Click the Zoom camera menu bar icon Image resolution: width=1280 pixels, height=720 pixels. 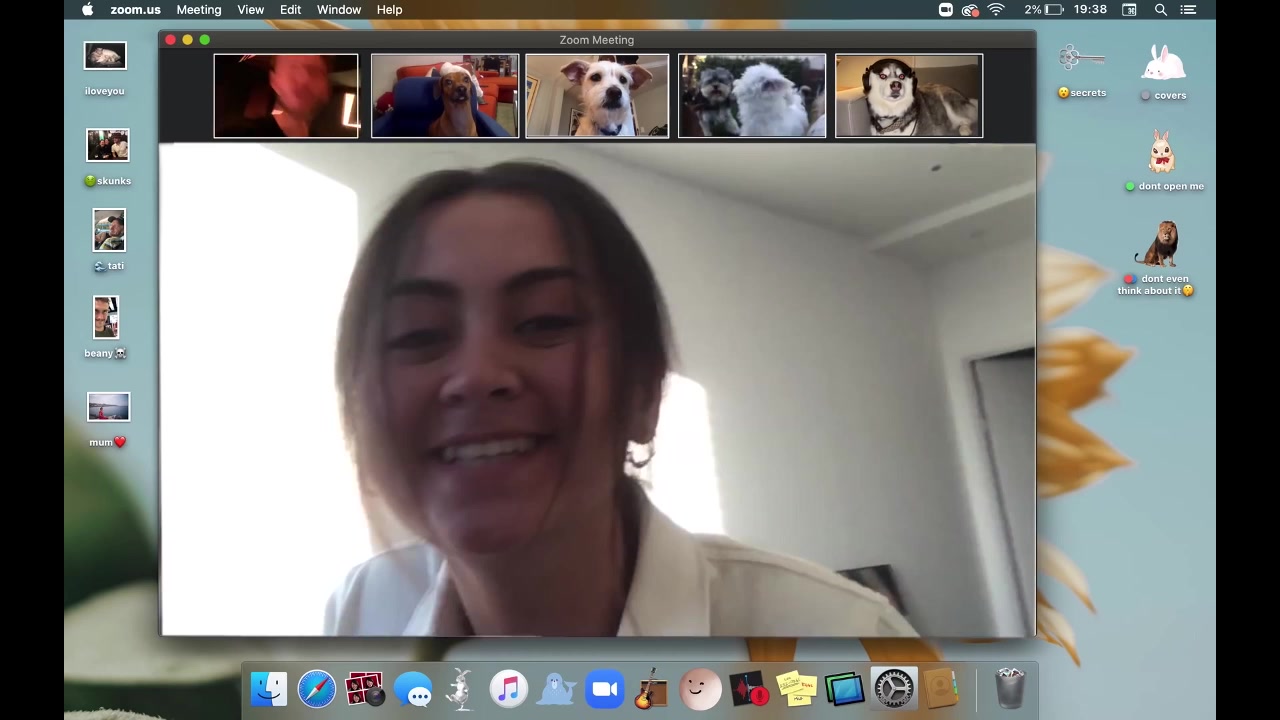(x=946, y=10)
